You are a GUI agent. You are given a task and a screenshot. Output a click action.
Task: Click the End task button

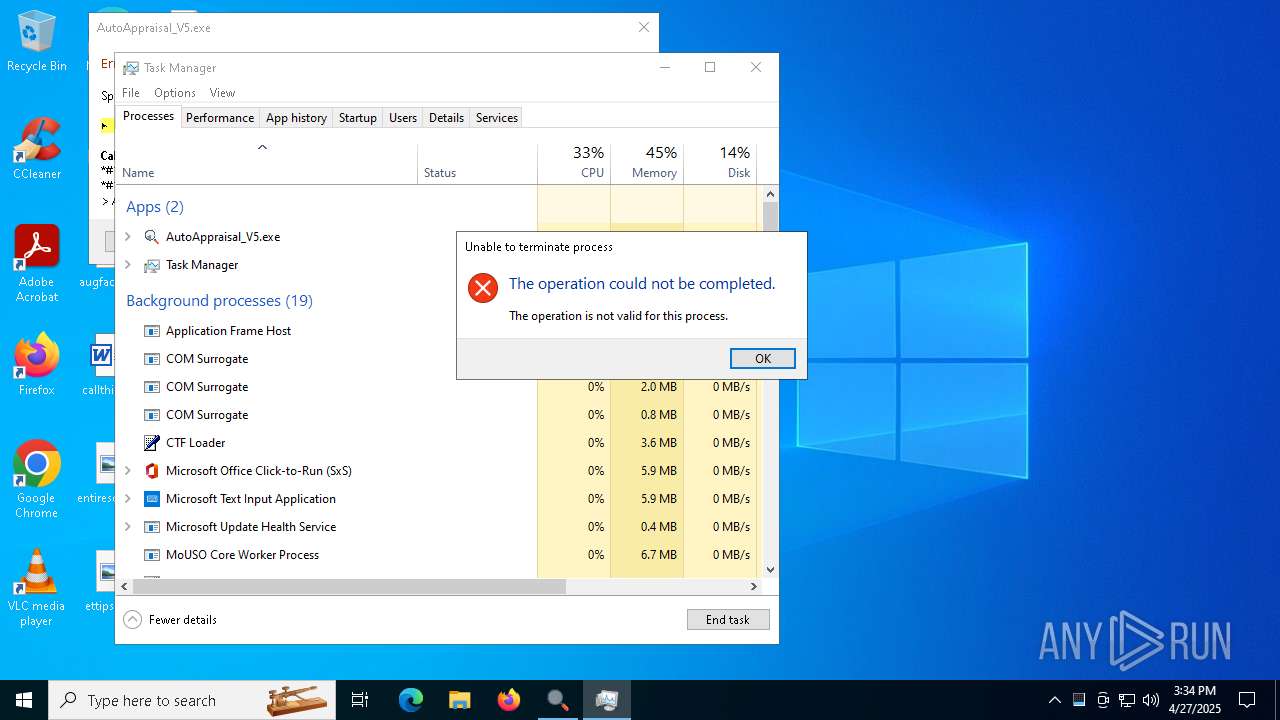pyautogui.click(x=728, y=619)
